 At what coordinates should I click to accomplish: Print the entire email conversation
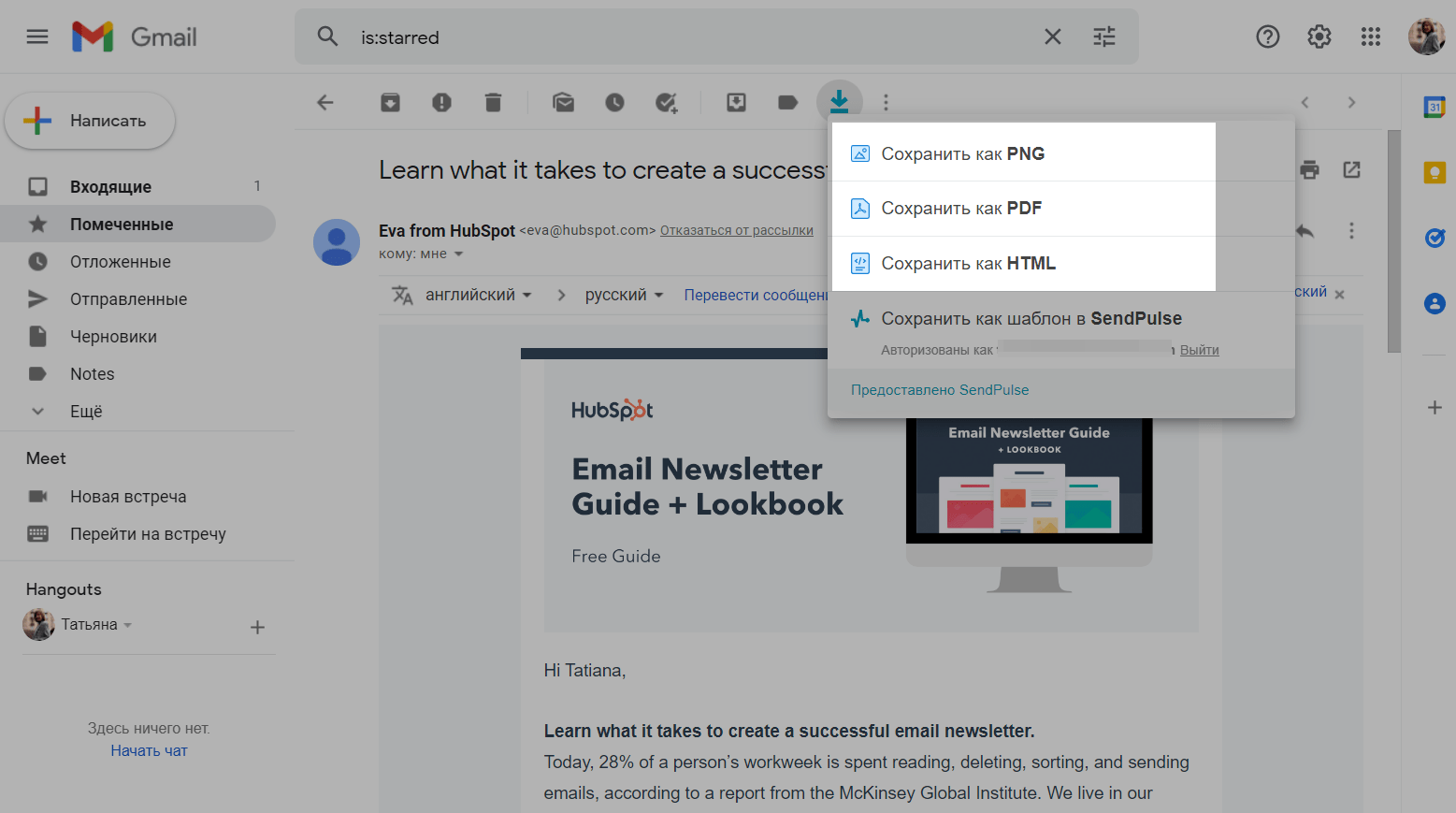(x=1310, y=169)
